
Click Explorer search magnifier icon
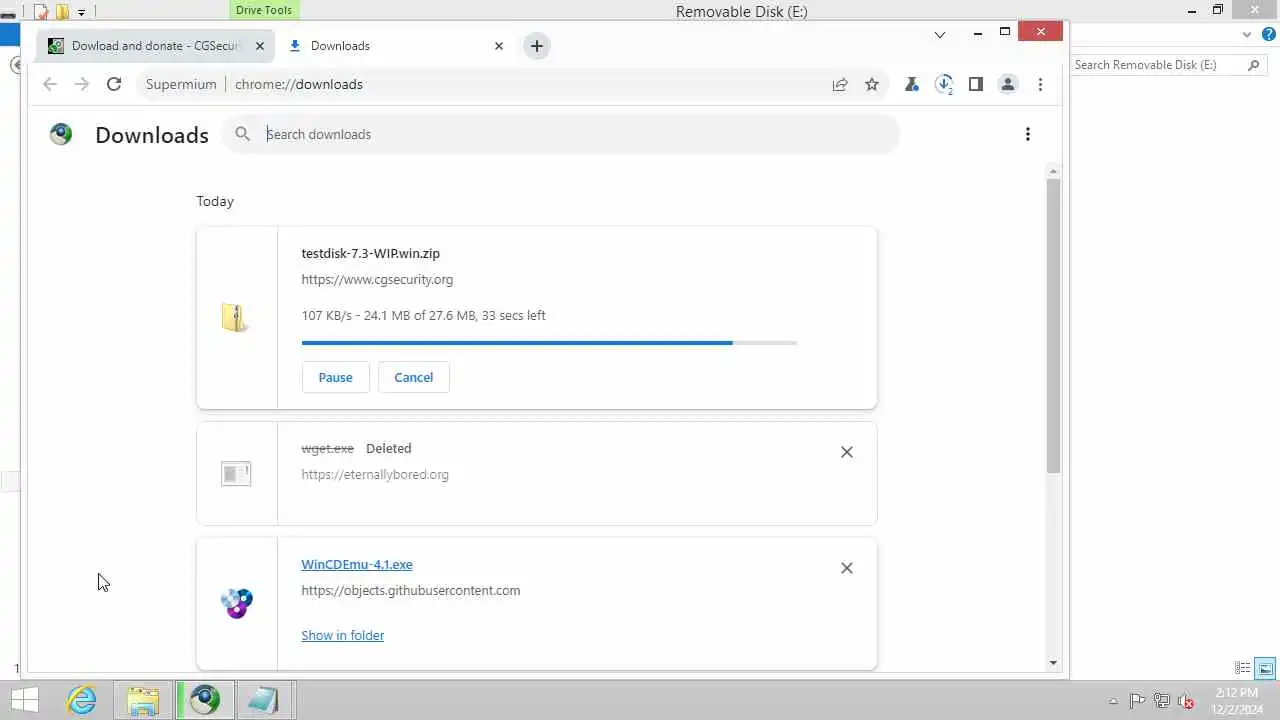pos(1254,65)
